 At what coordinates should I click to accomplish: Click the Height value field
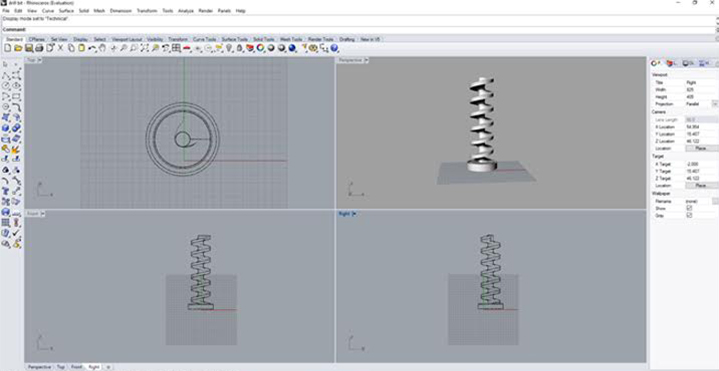tap(702, 97)
